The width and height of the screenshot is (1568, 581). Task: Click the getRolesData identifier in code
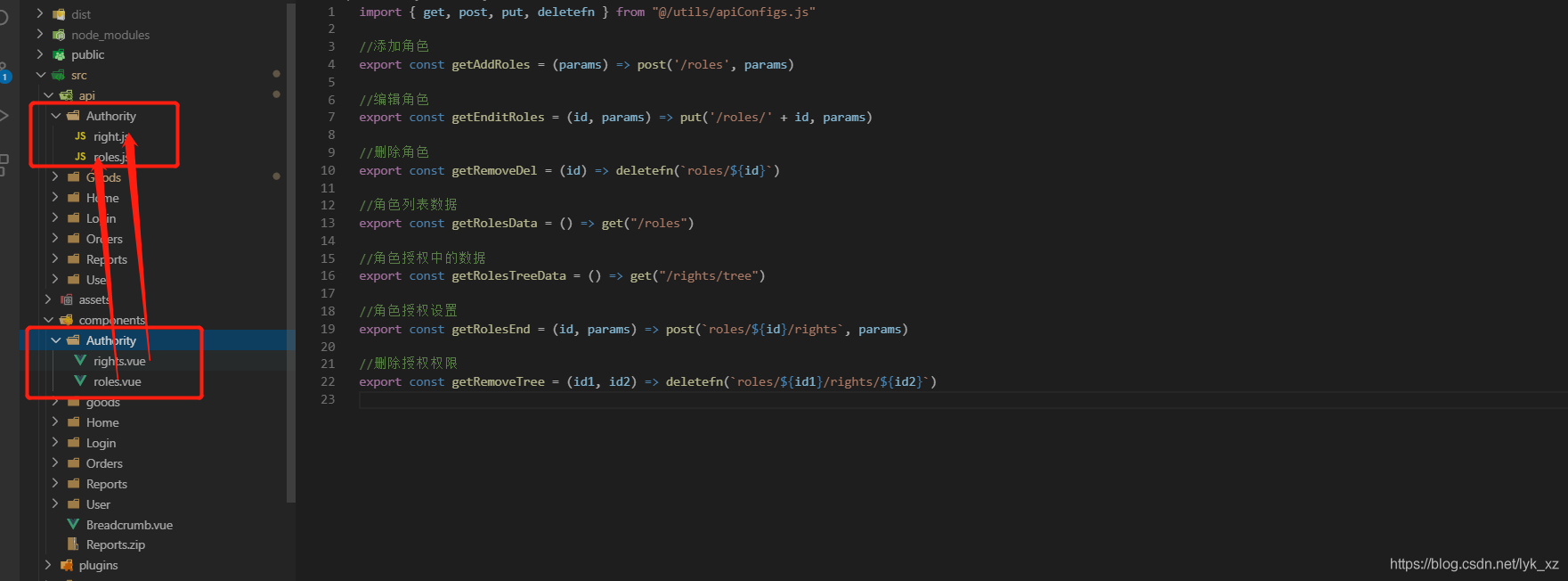(494, 223)
